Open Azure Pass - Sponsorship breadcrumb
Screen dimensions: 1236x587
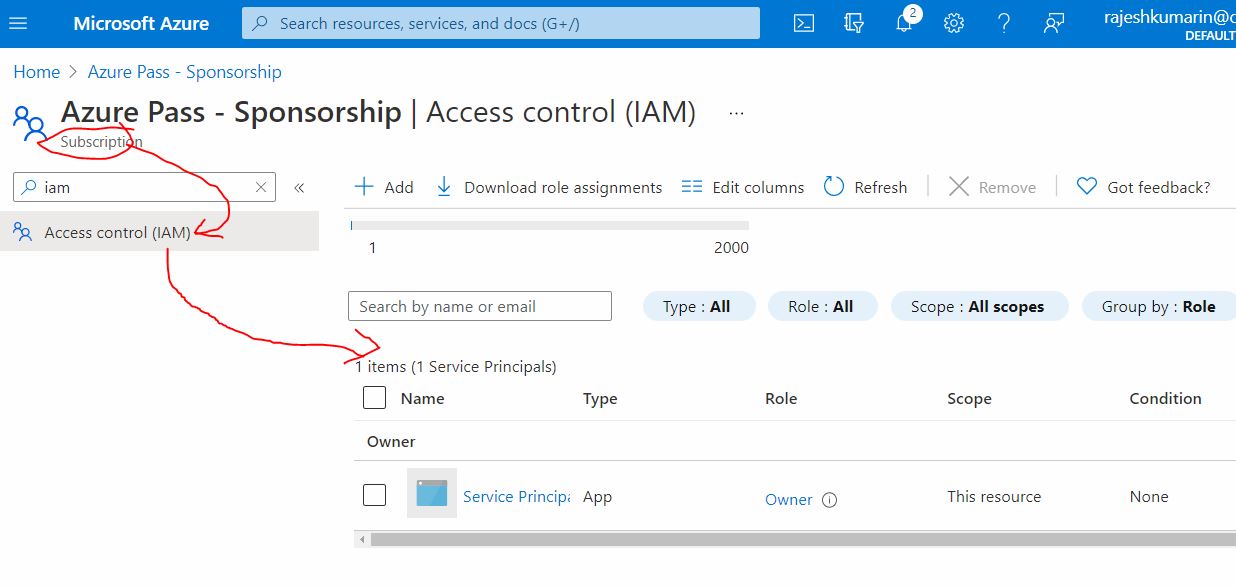(185, 72)
